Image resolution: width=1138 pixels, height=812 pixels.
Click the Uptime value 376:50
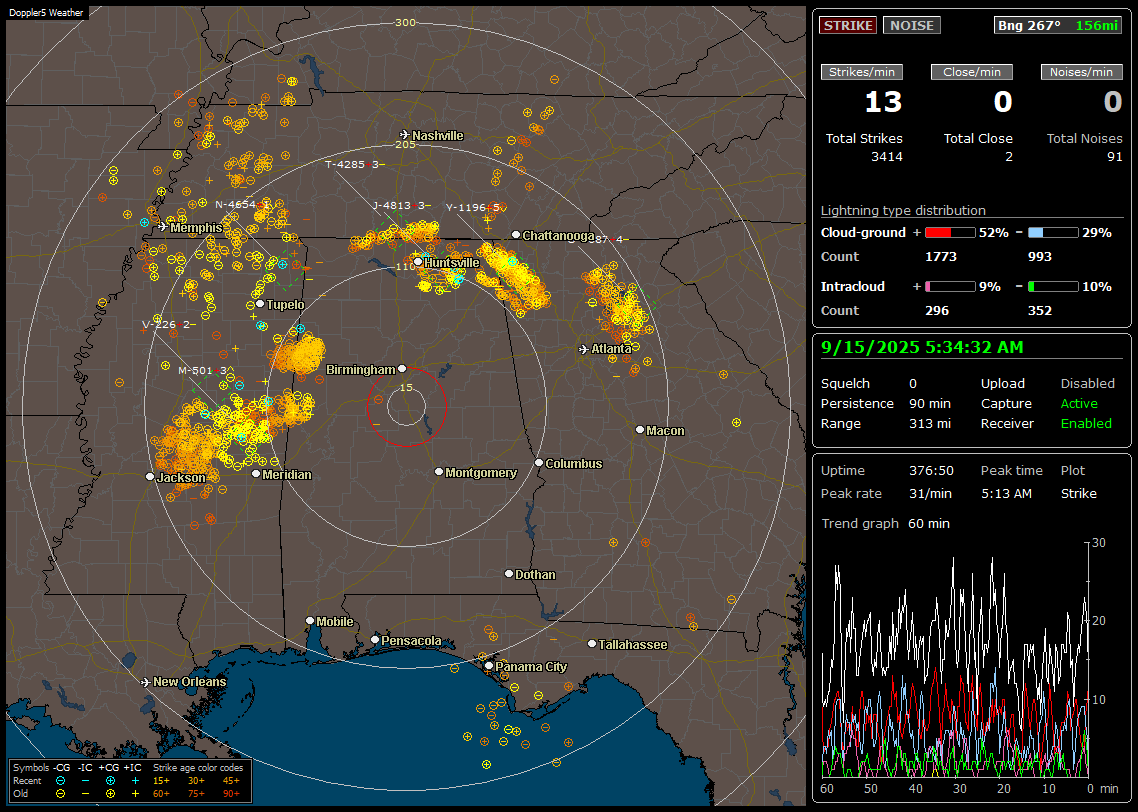coord(931,471)
